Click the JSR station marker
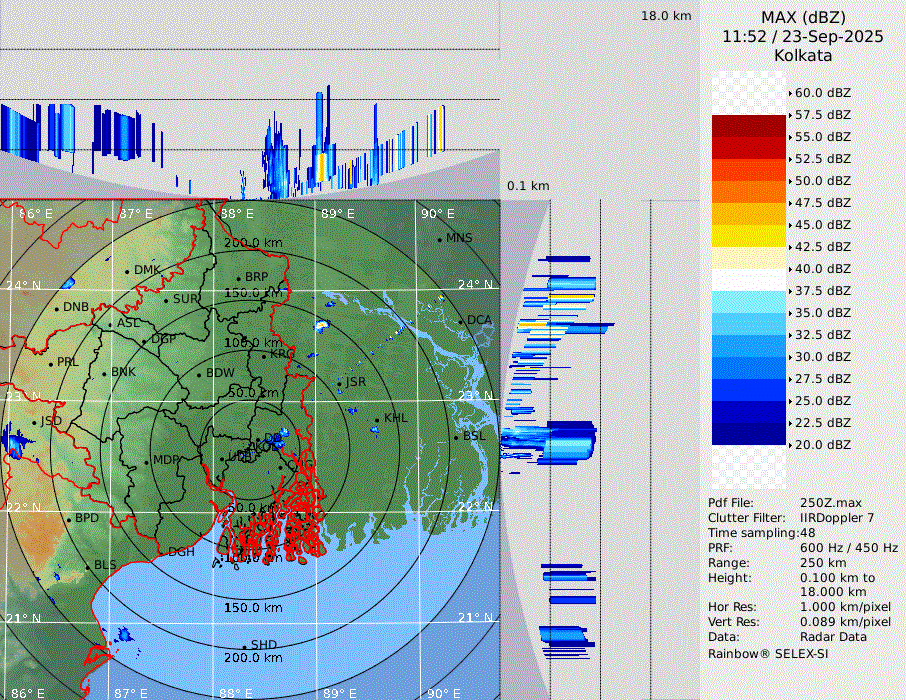 tap(338, 384)
